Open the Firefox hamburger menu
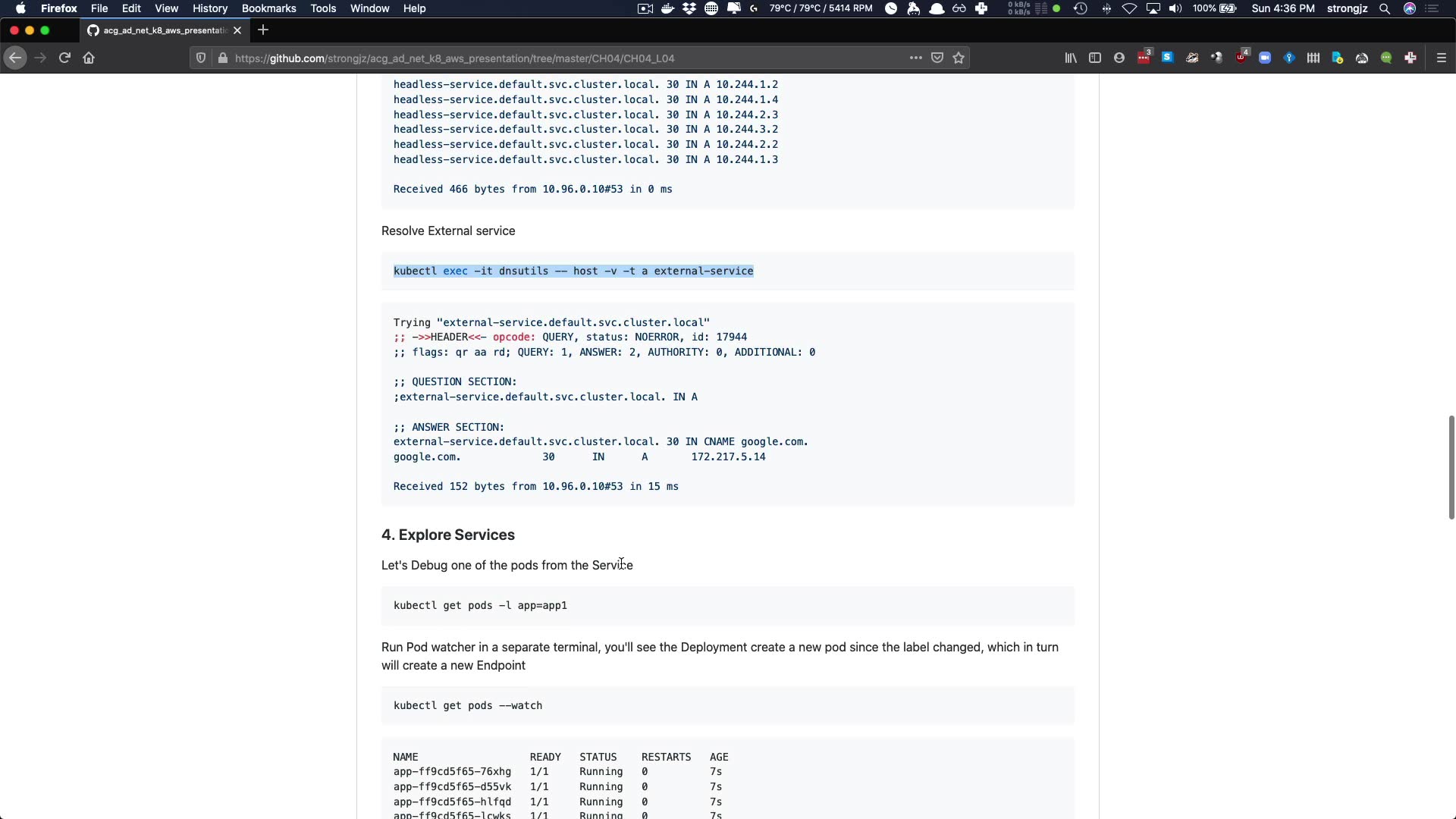 pyautogui.click(x=1441, y=58)
